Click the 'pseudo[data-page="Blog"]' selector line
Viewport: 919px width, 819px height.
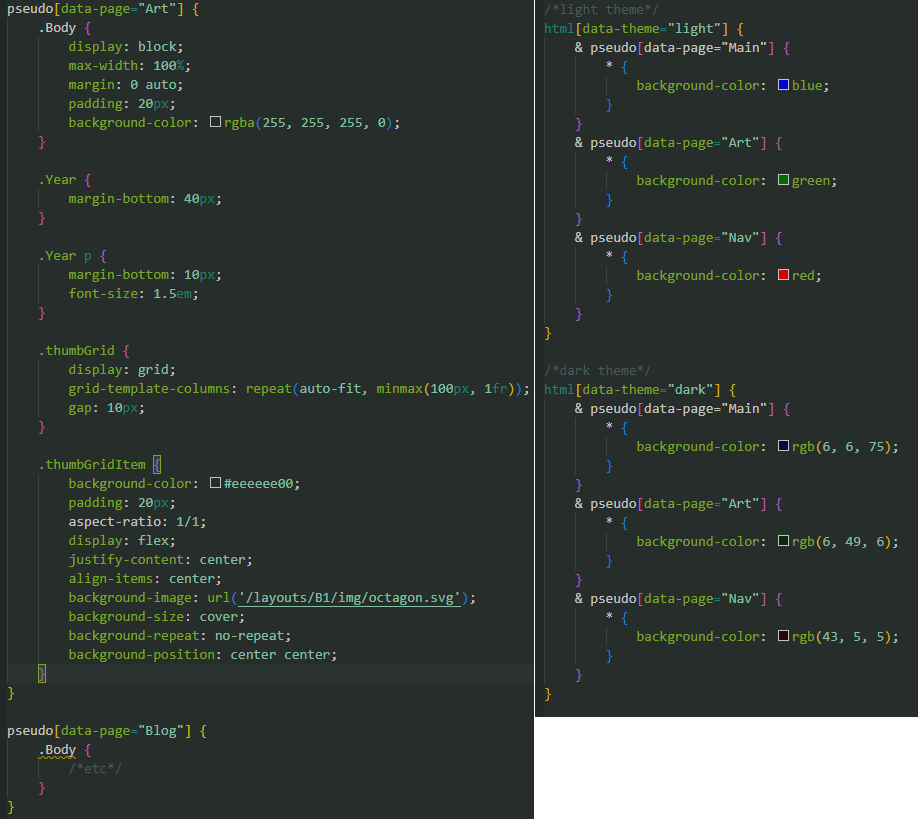tap(99, 731)
